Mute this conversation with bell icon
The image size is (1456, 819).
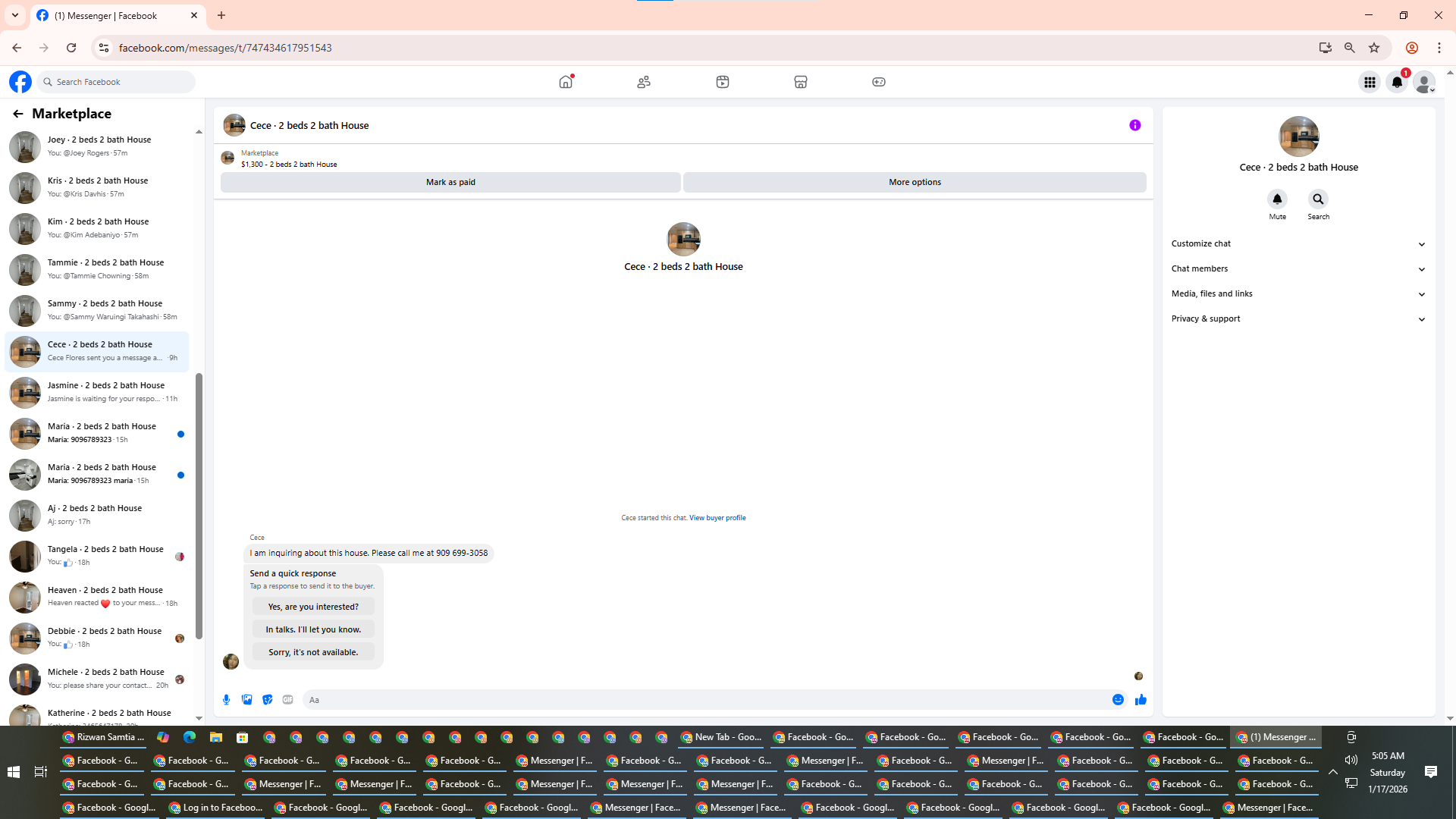[1277, 199]
